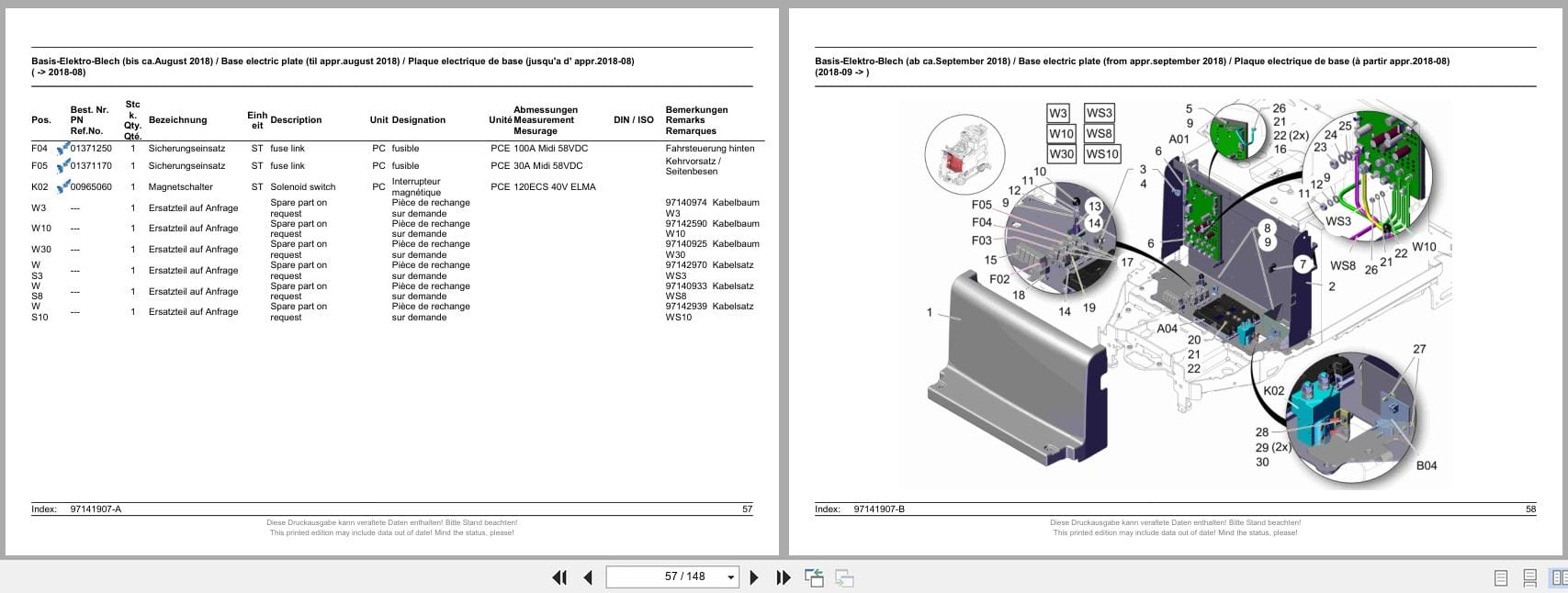Screen dimensions: 1568x593
Task: Click the A04 label in the diagram
Action: pos(1168,329)
